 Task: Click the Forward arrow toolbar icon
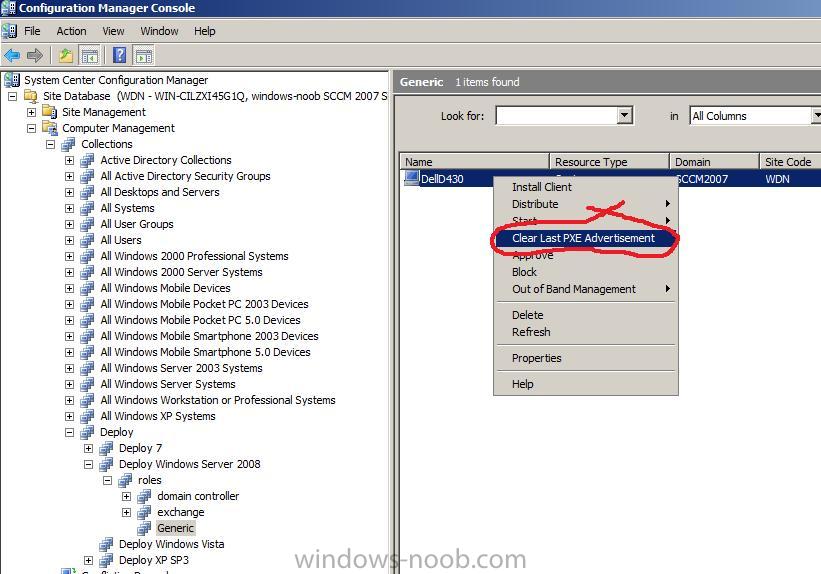point(35,55)
